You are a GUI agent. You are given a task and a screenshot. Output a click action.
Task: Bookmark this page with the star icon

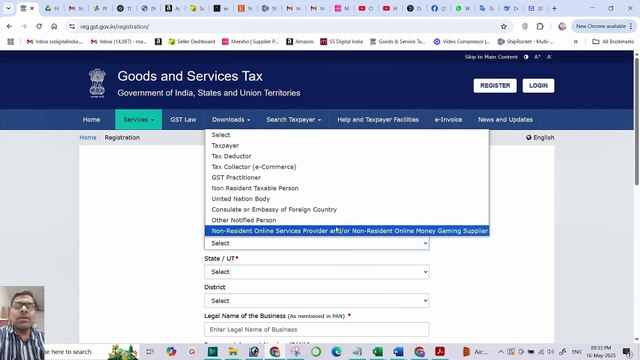[x=504, y=27]
